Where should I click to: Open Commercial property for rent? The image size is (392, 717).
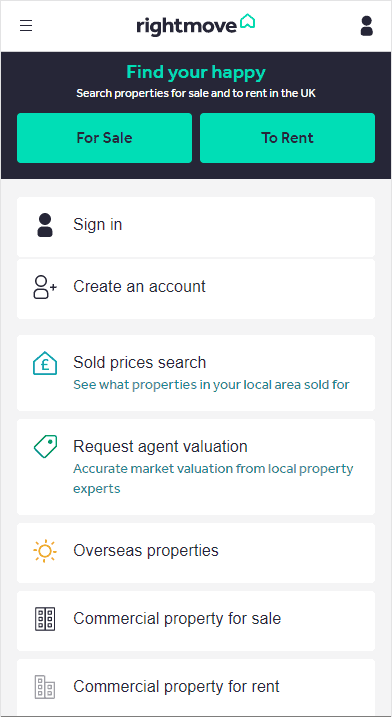click(196, 687)
